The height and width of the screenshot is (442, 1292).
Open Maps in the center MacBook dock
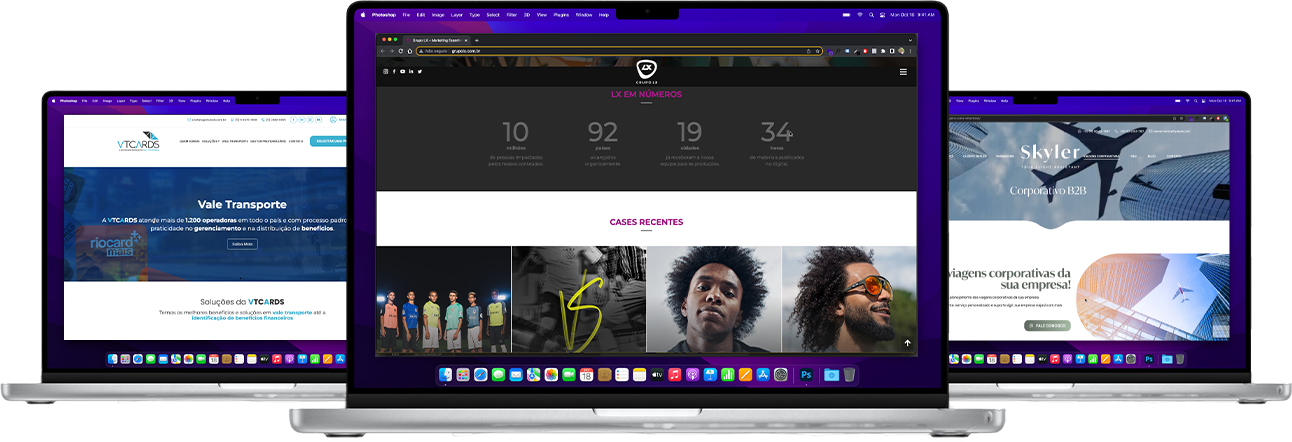[x=534, y=375]
